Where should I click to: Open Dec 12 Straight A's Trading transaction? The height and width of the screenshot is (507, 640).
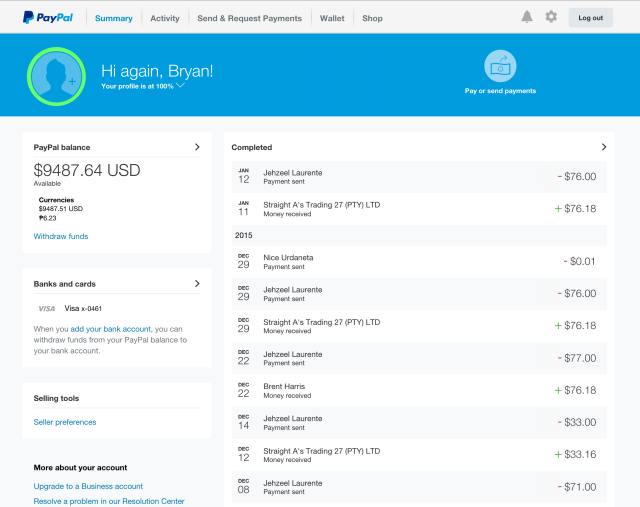tap(419, 455)
